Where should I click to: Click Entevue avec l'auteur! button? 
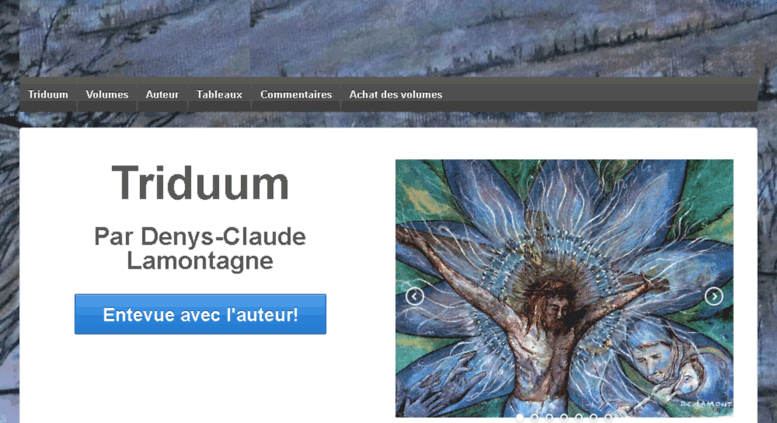click(200, 314)
